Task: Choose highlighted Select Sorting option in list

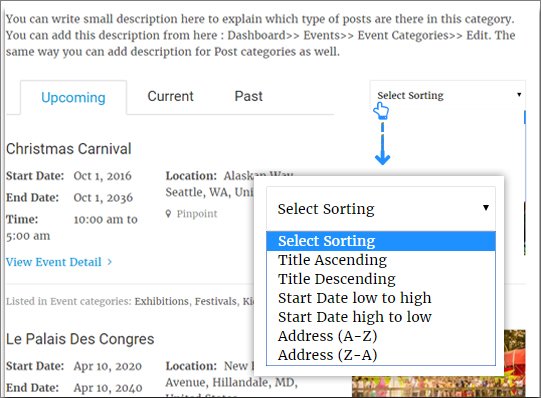Action: [x=381, y=241]
